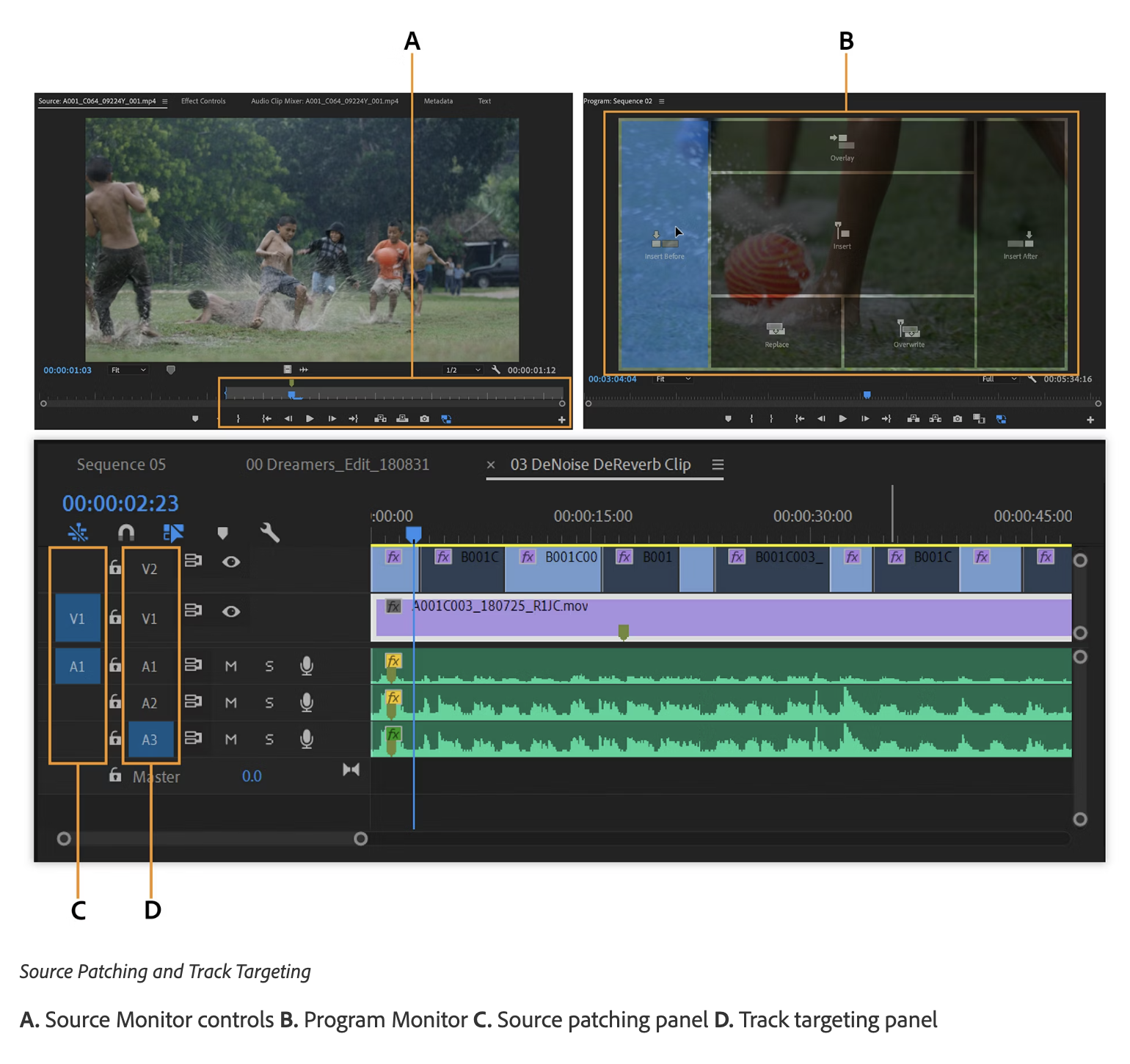1130x1064 pixels.
Task: Click Export Frame camera in Source Monitor
Action: pos(424,418)
